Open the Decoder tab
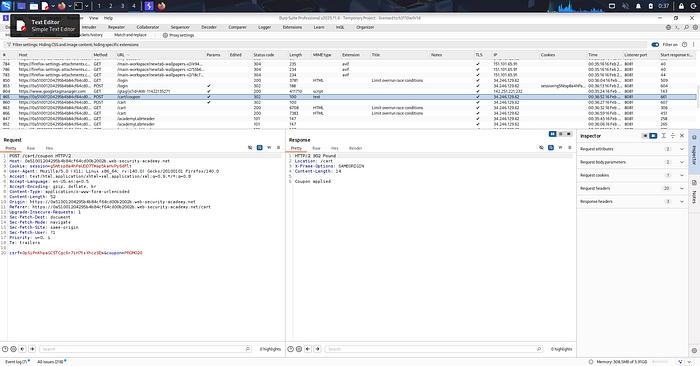This screenshot has height=366, width=700. tap(208, 27)
